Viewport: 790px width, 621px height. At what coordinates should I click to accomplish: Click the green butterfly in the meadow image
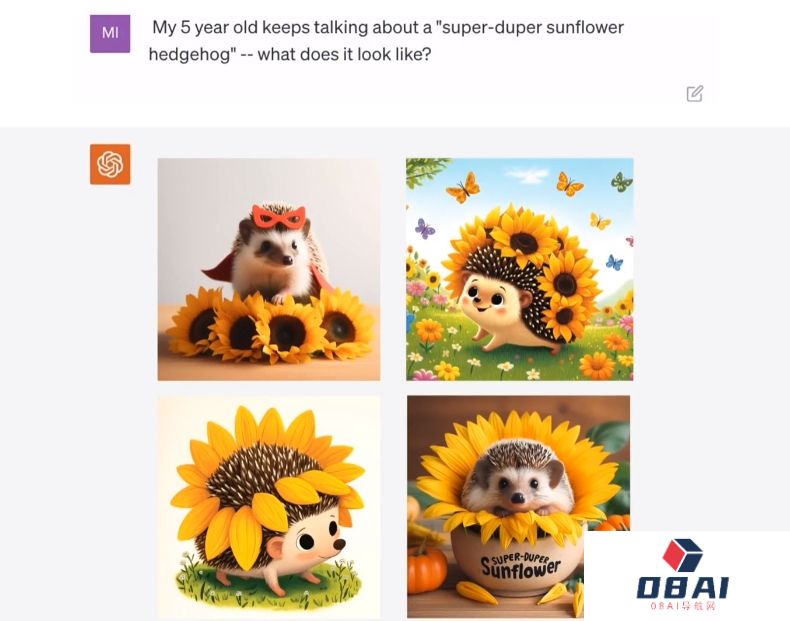pos(621,181)
